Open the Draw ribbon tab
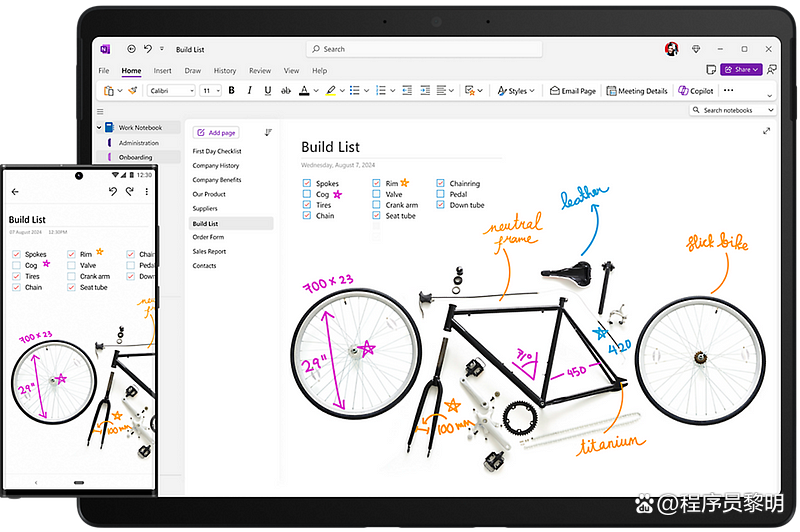 (x=193, y=71)
